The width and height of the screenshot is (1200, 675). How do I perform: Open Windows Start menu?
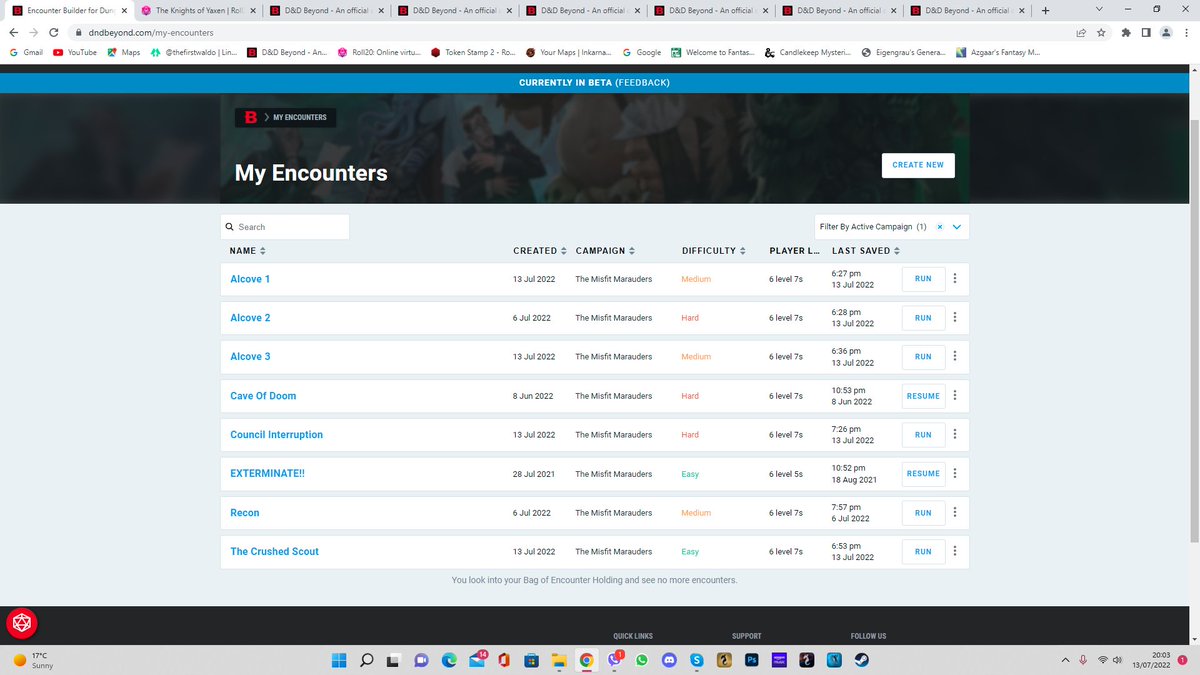coord(339,660)
